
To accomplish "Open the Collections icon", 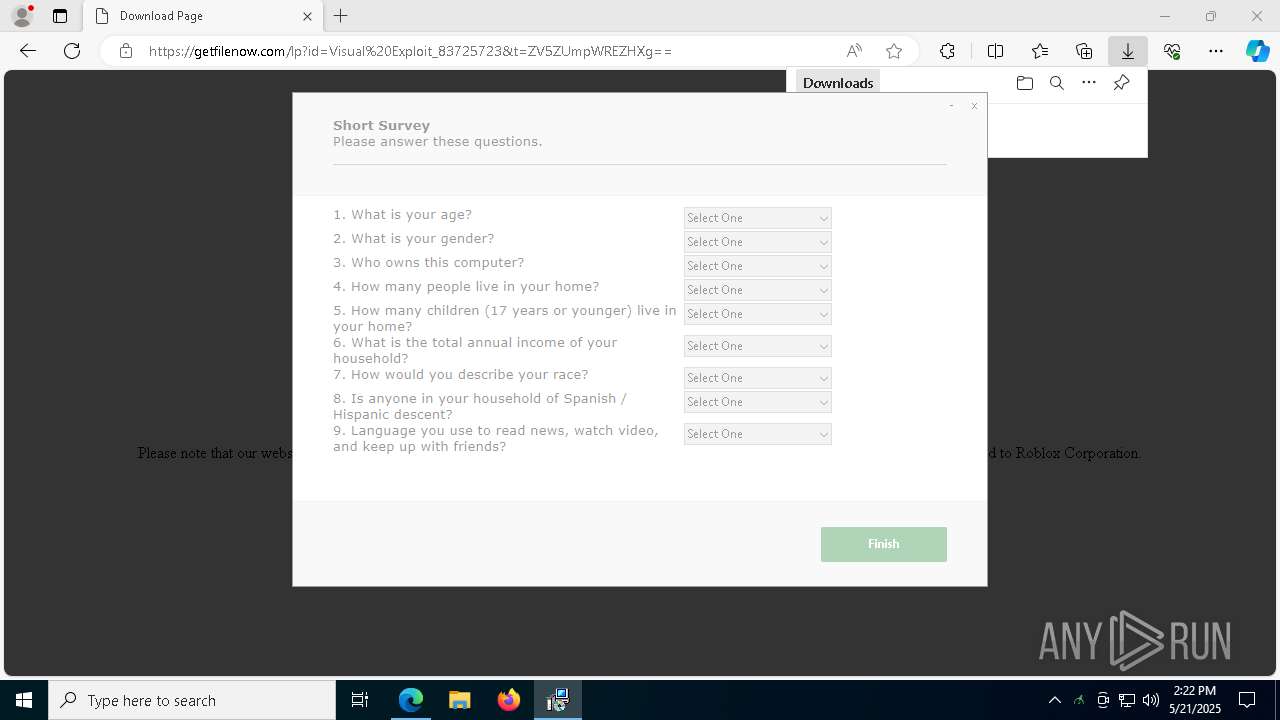I will 1084,51.
